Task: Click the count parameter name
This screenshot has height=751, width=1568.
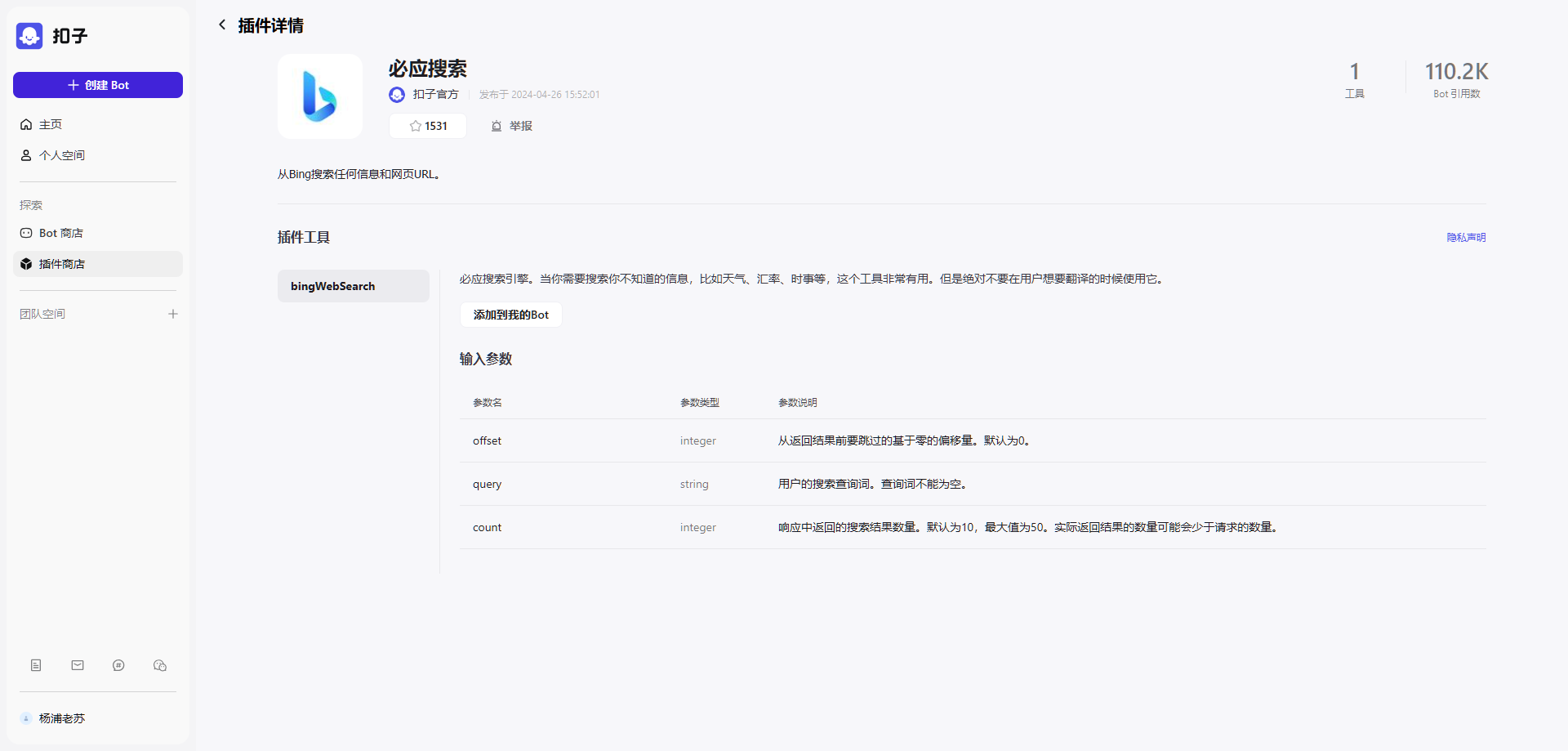Action: tap(487, 527)
